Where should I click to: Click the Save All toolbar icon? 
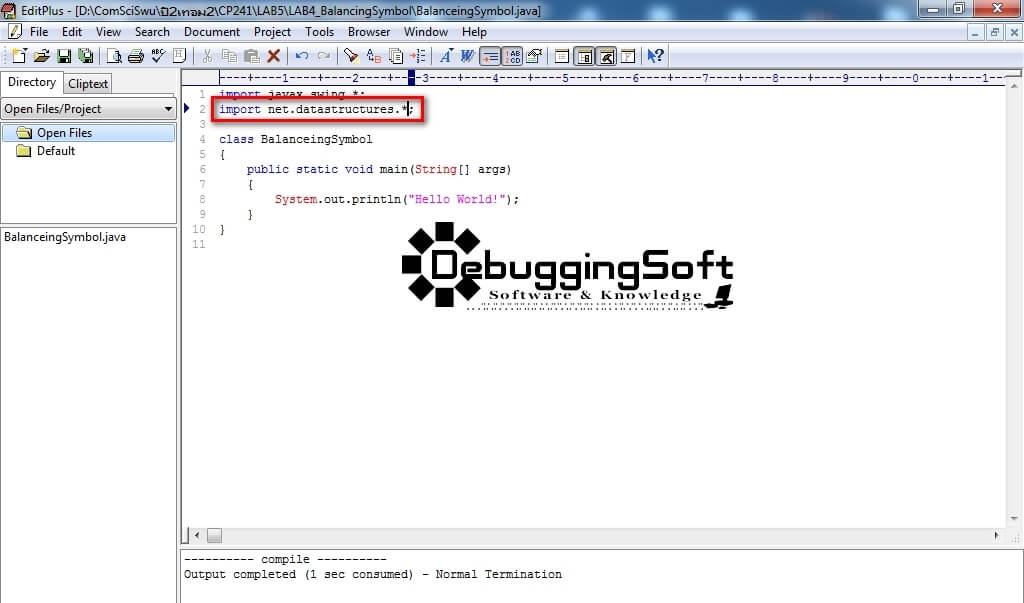(x=86, y=56)
